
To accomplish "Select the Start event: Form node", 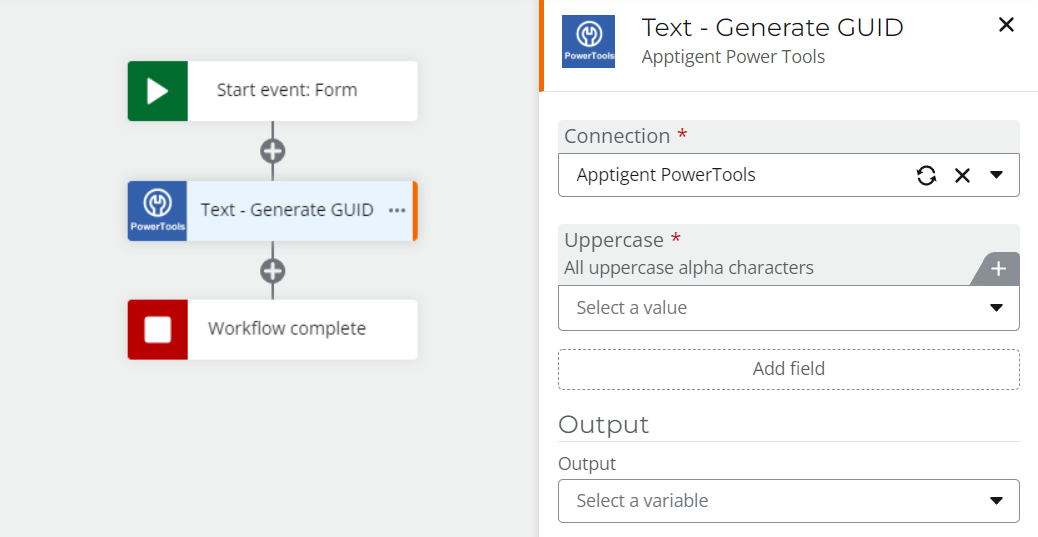I will [x=273, y=91].
